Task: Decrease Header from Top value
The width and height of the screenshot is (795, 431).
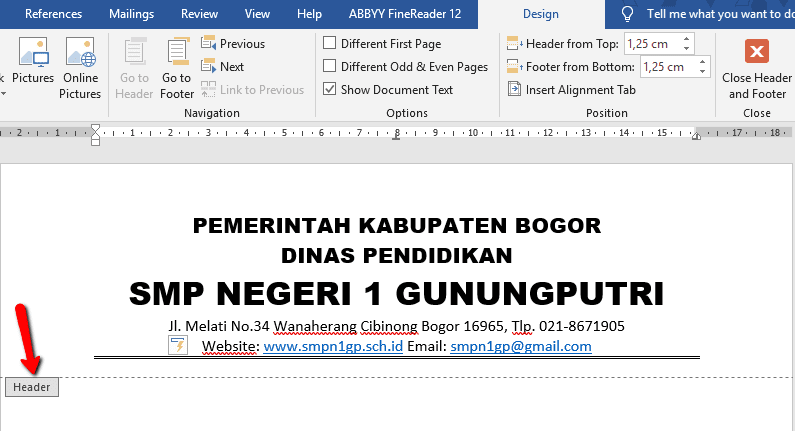Action: coord(686,49)
